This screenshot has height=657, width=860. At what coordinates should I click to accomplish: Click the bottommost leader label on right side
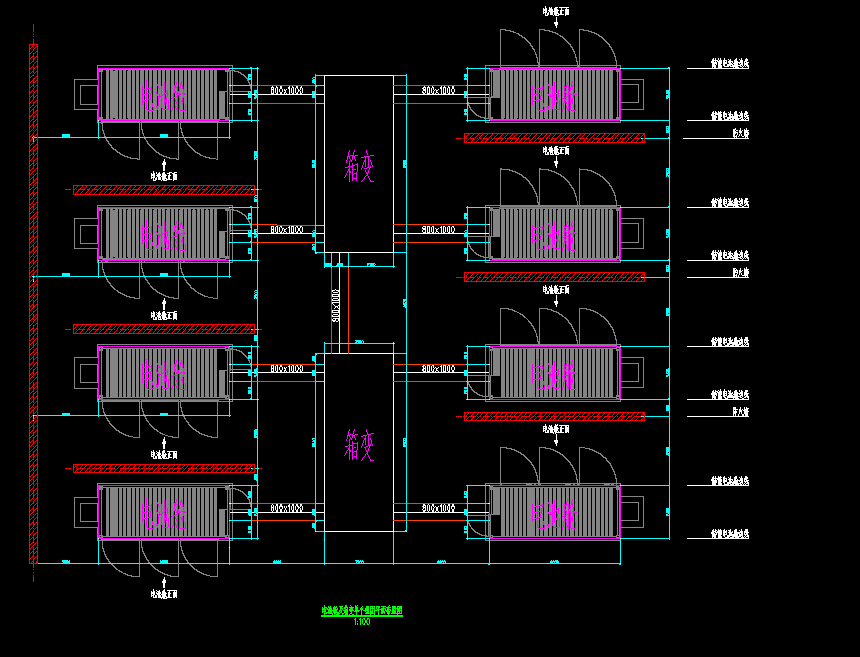tap(730, 533)
